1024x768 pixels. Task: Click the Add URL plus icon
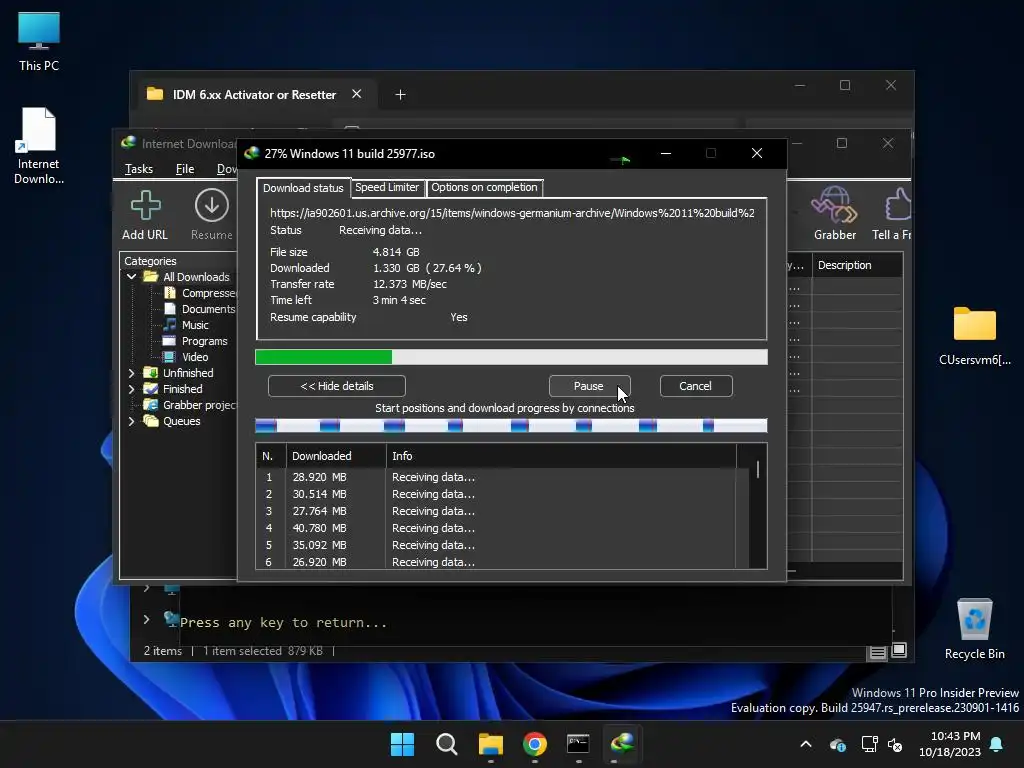tap(145, 206)
